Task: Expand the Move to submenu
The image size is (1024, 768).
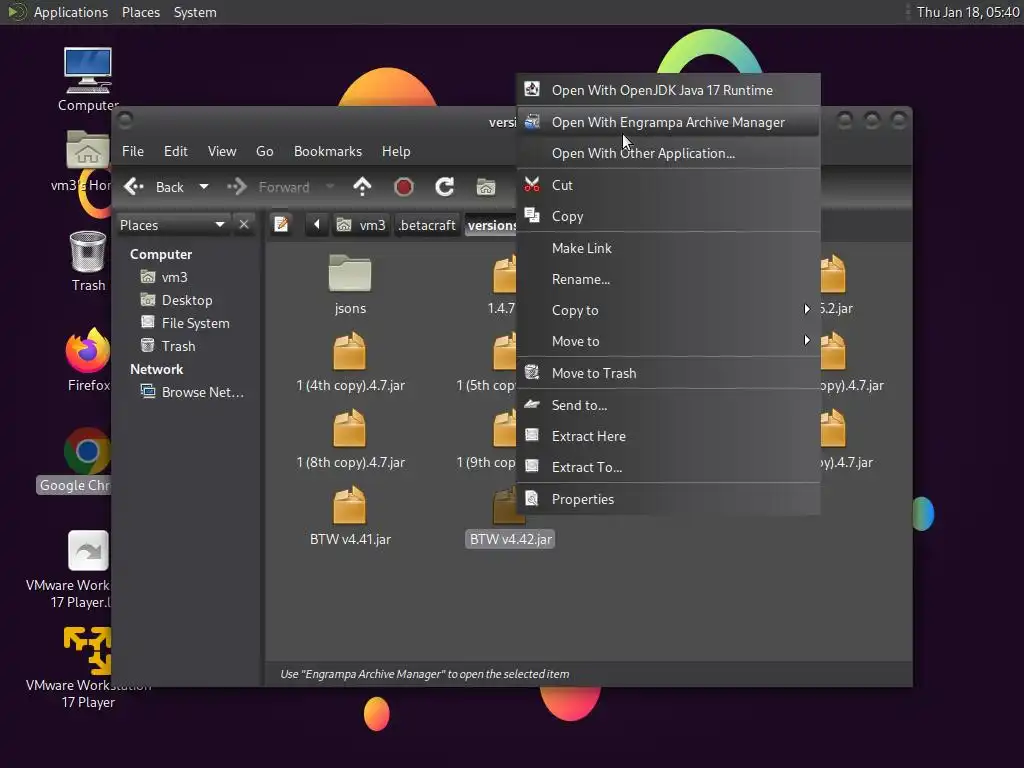Action: point(668,341)
